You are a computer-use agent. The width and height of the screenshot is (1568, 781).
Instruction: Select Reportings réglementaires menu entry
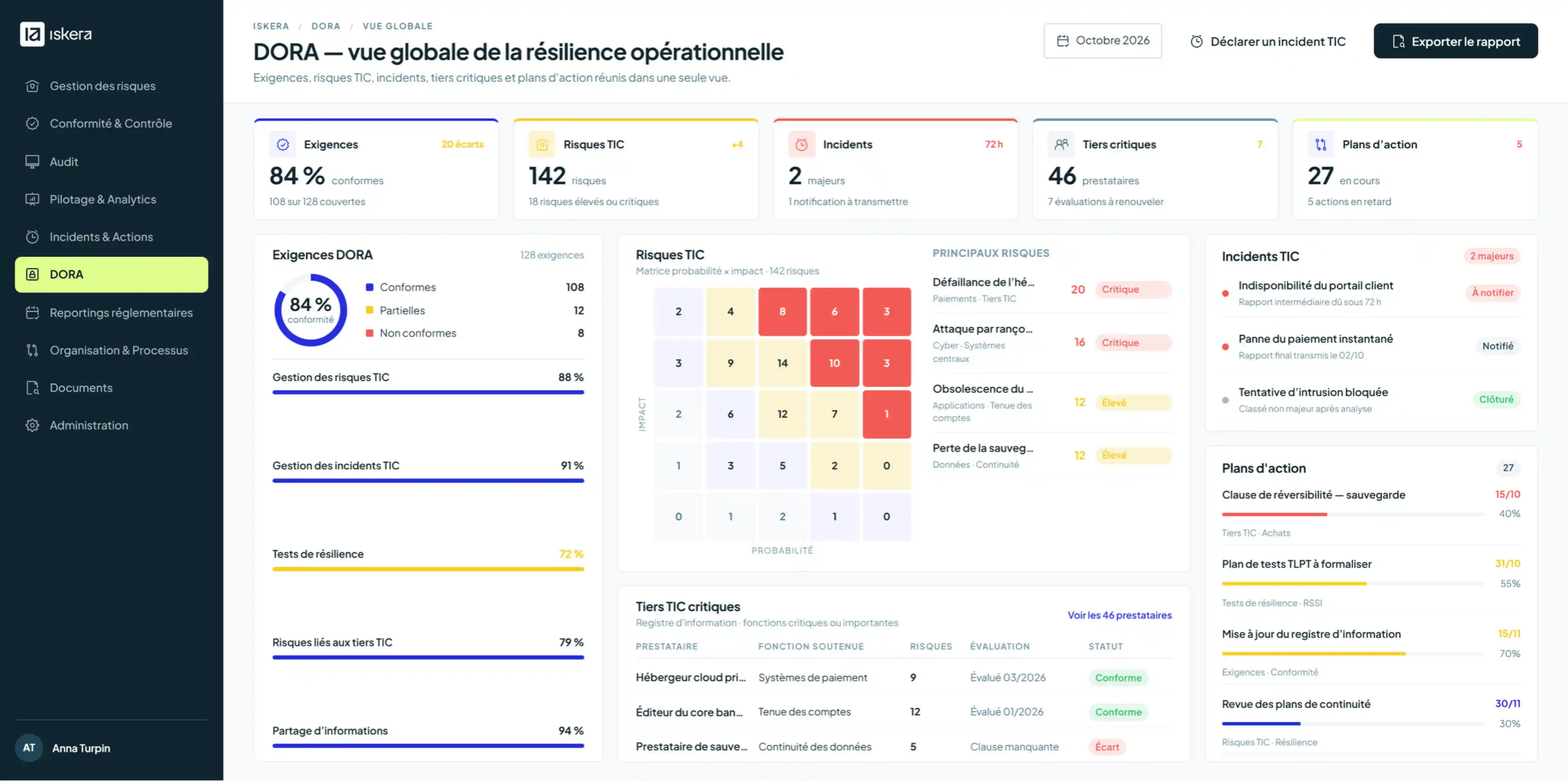[x=111, y=313]
